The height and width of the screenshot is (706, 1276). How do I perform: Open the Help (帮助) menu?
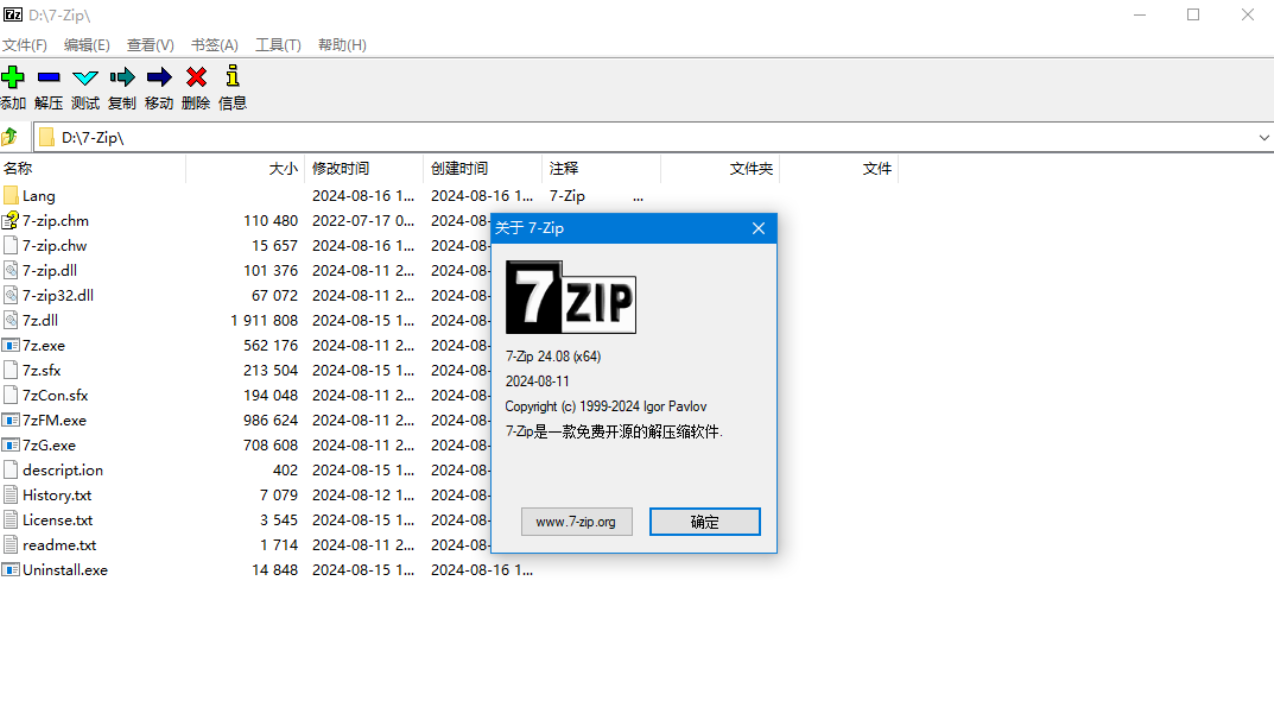point(342,45)
